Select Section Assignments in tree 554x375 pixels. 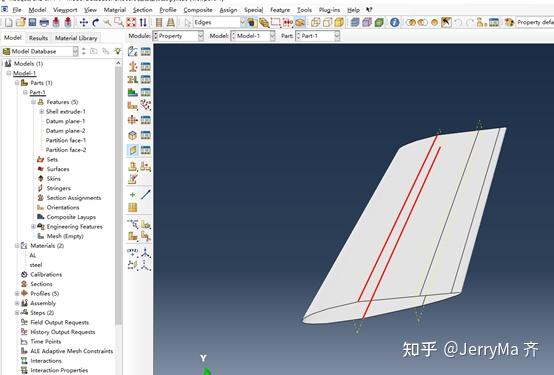74,198
